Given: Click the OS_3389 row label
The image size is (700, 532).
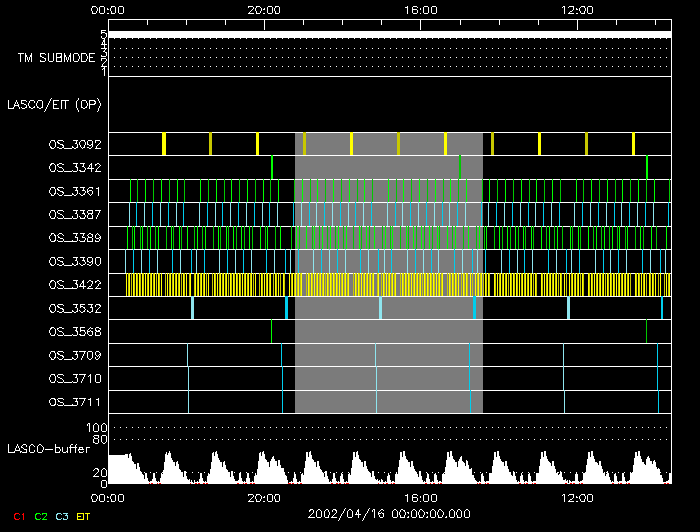Looking at the screenshot, I should [74, 238].
